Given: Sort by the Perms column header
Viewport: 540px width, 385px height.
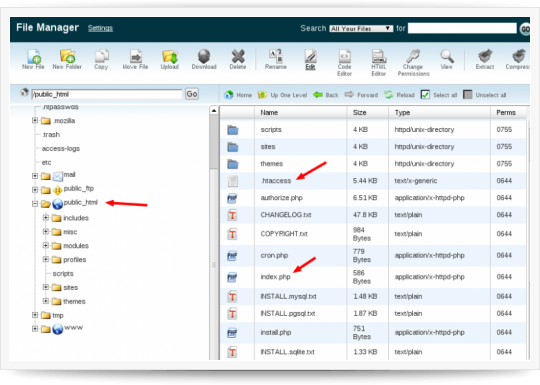Looking at the screenshot, I should coord(509,113).
